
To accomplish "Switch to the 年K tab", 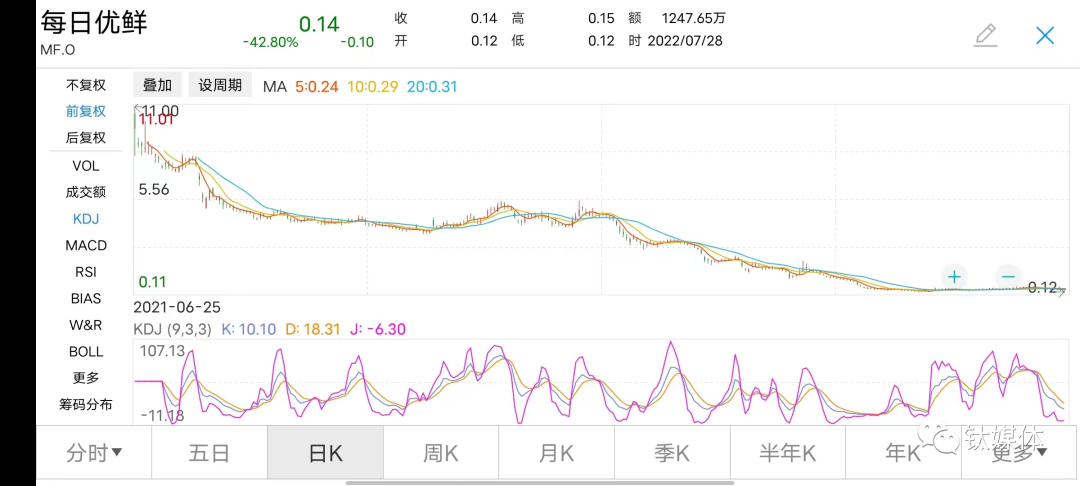I will 904,452.
